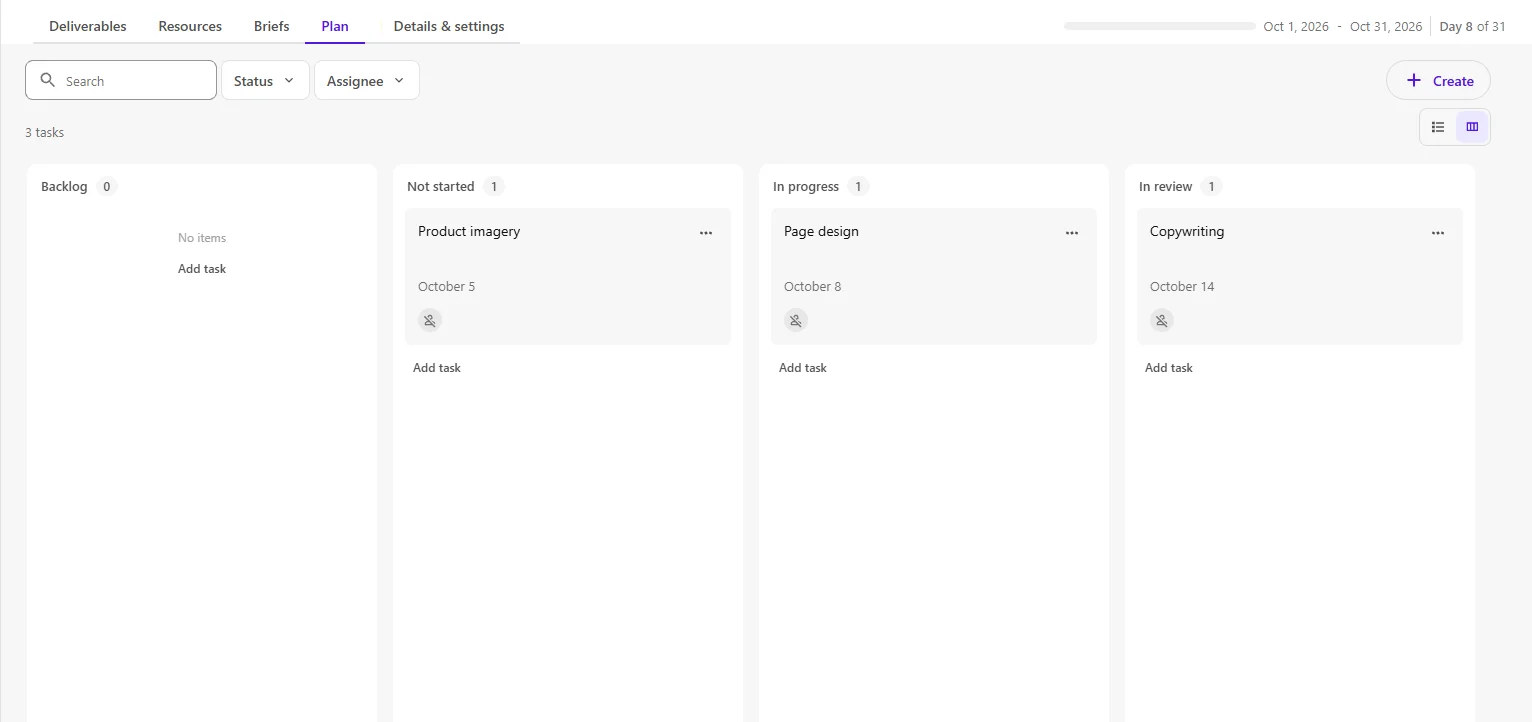The height and width of the screenshot is (722, 1532).
Task: Add task in the Not started column
Action: pos(437,367)
